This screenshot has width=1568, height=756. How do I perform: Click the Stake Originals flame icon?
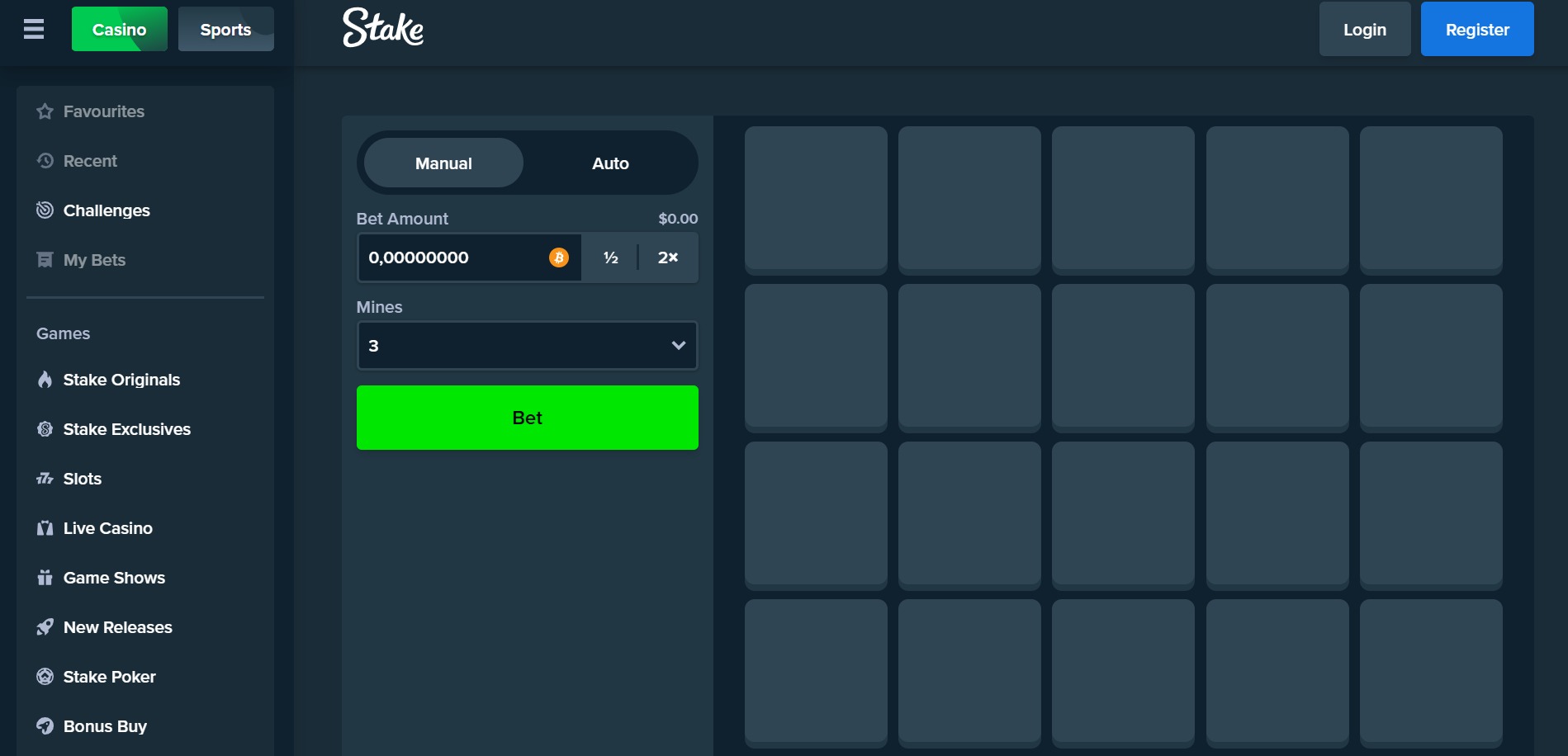[x=45, y=380]
